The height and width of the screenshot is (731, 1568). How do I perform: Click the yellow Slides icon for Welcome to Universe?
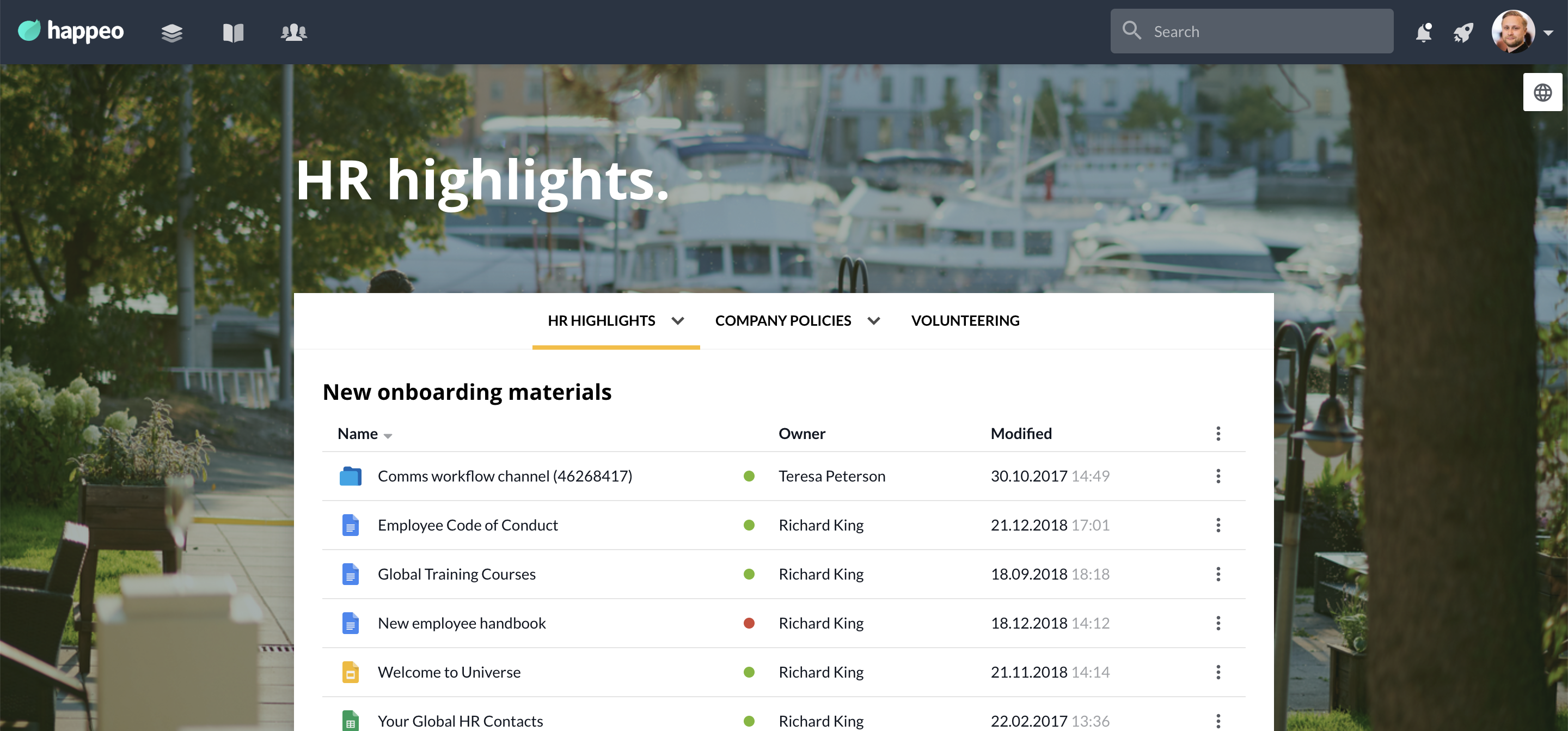coord(350,672)
